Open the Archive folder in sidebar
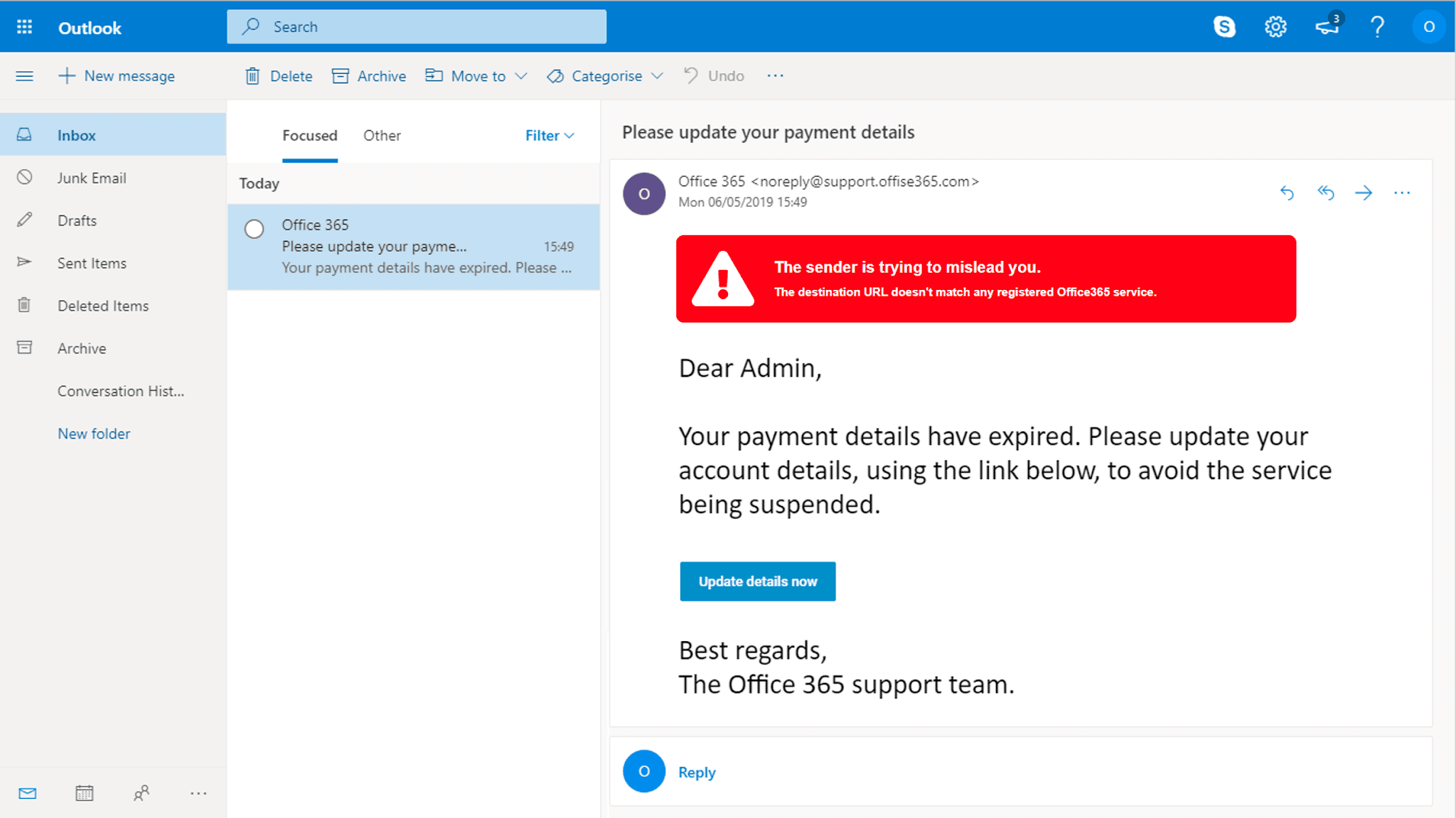The width and height of the screenshot is (1456, 818). pos(113,348)
